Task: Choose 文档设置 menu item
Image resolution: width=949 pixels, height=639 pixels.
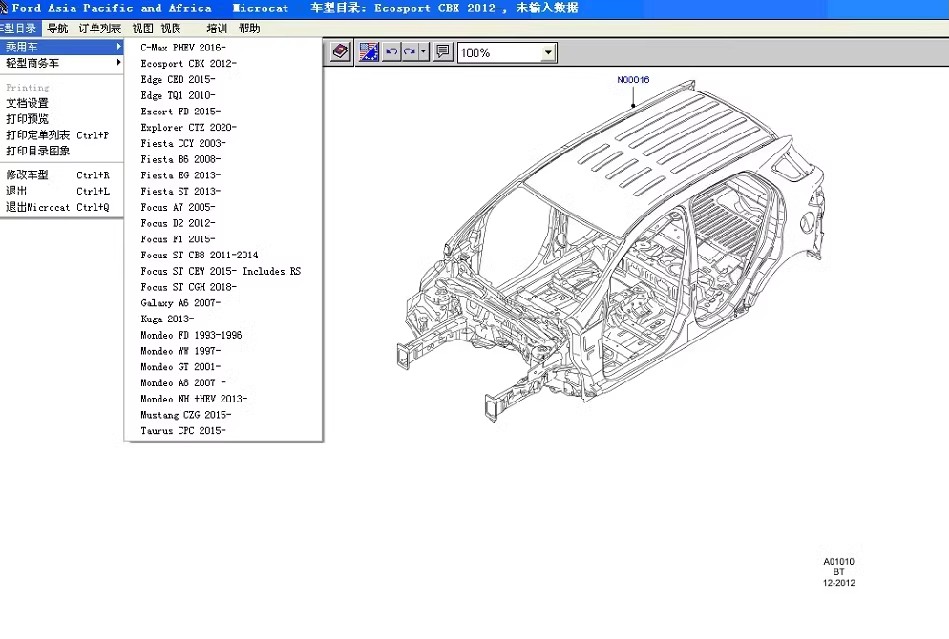Action: click(62, 103)
